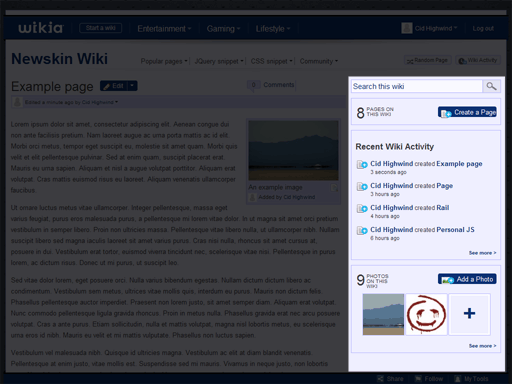The height and width of the screenshot is (384, 512).
Task: Open Share in the bottom toolbar
Action: (390, 379)
